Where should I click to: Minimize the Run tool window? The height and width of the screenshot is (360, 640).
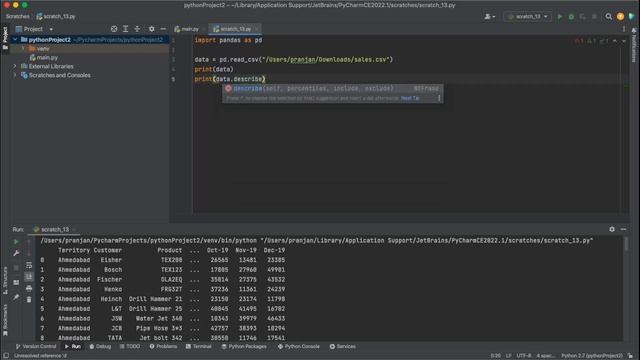click(623, 229)
